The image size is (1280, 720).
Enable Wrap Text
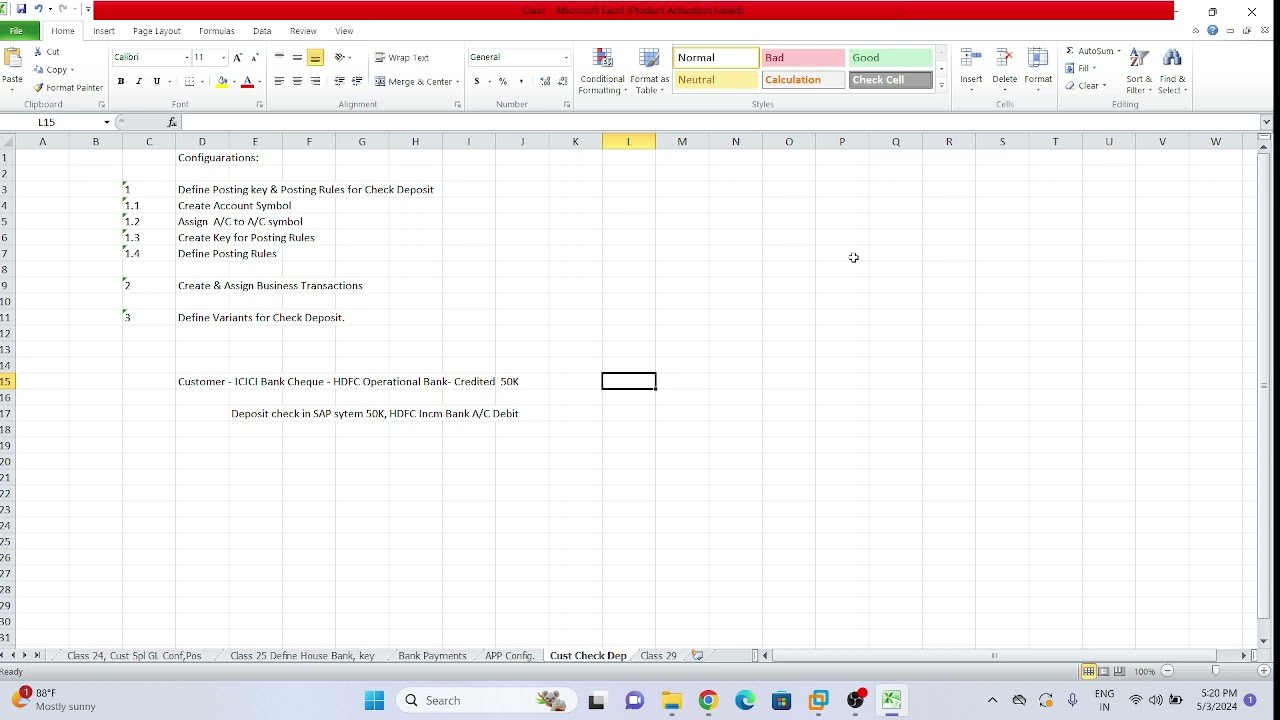point(402,58)
